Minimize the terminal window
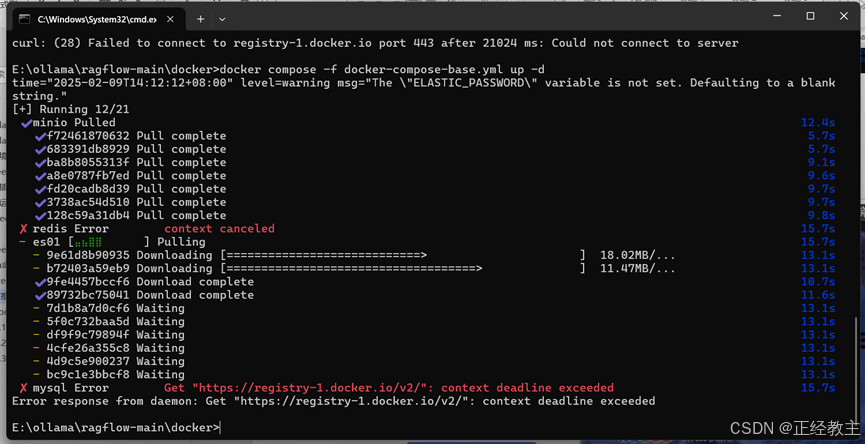The image size is (865, 444). tap(777, 17)
